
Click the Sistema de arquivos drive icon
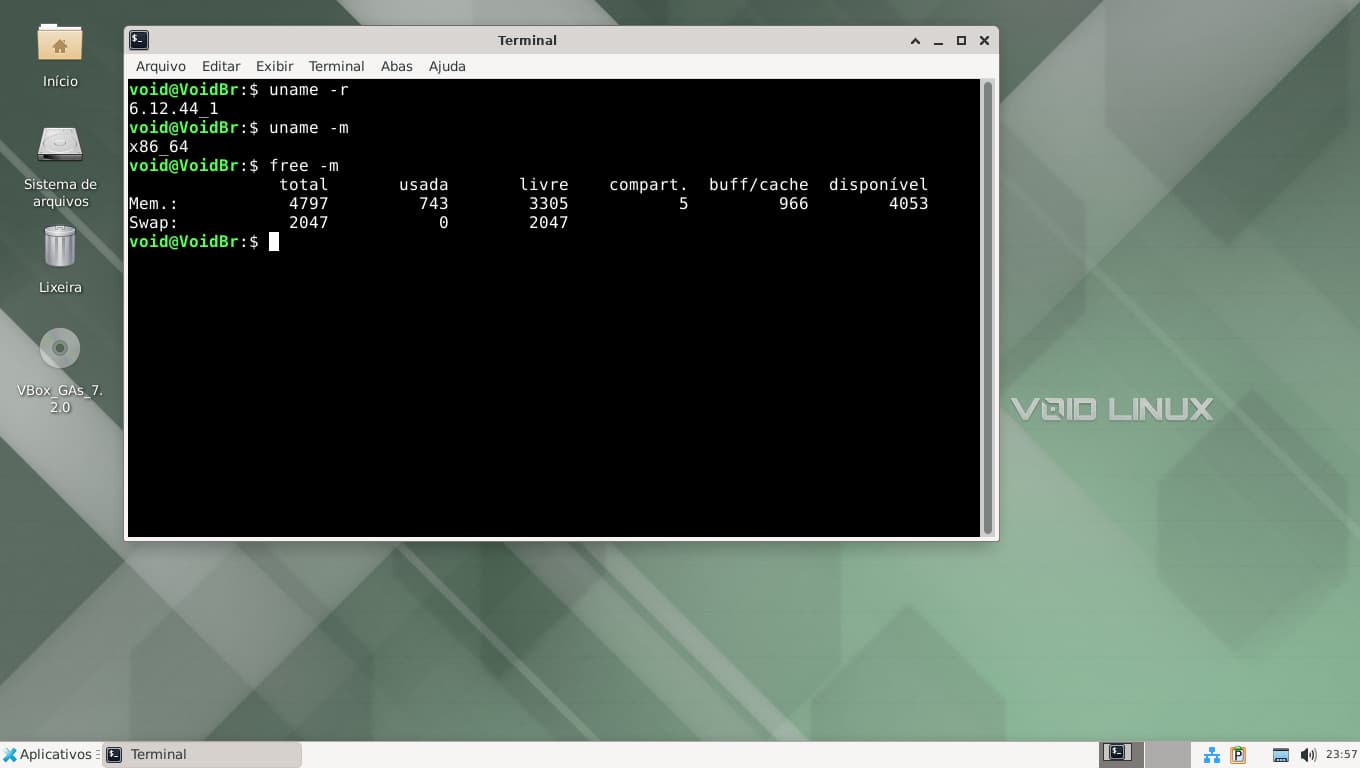point(60,145)
